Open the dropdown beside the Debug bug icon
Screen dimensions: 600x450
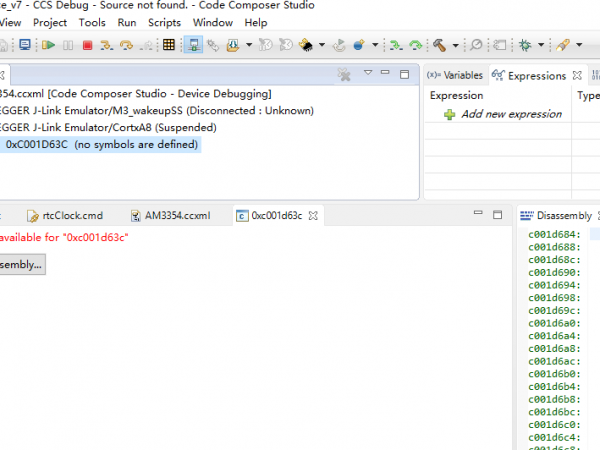point(542,45)
